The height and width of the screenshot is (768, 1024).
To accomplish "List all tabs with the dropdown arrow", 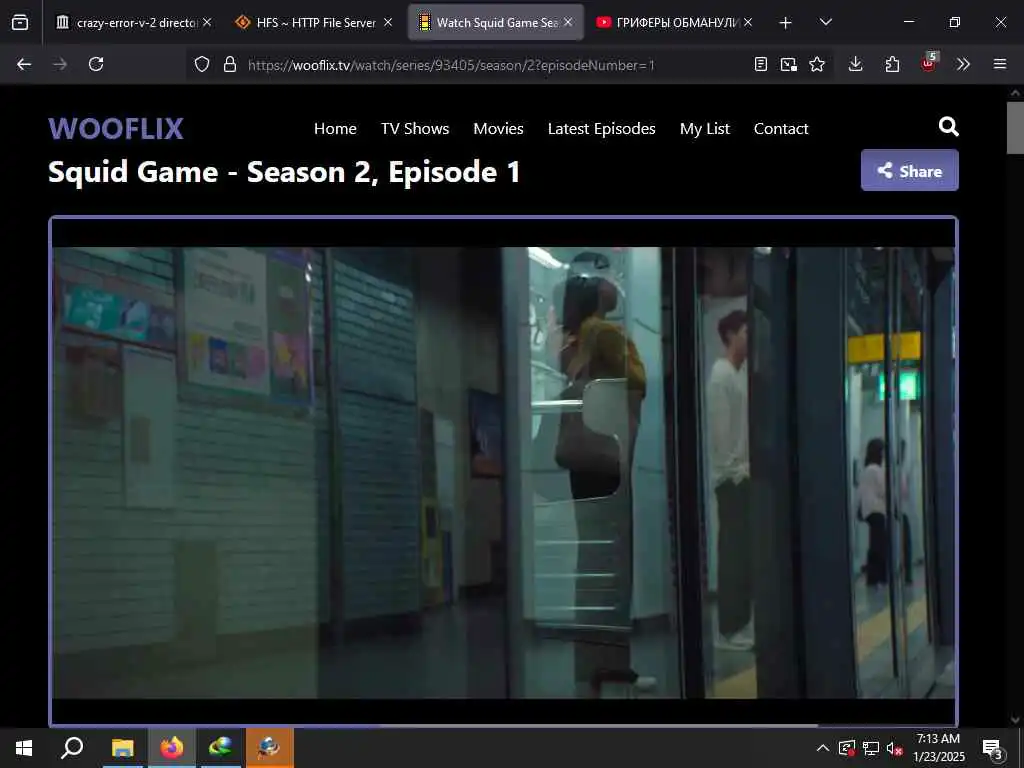I will click(x=825, y=22).
